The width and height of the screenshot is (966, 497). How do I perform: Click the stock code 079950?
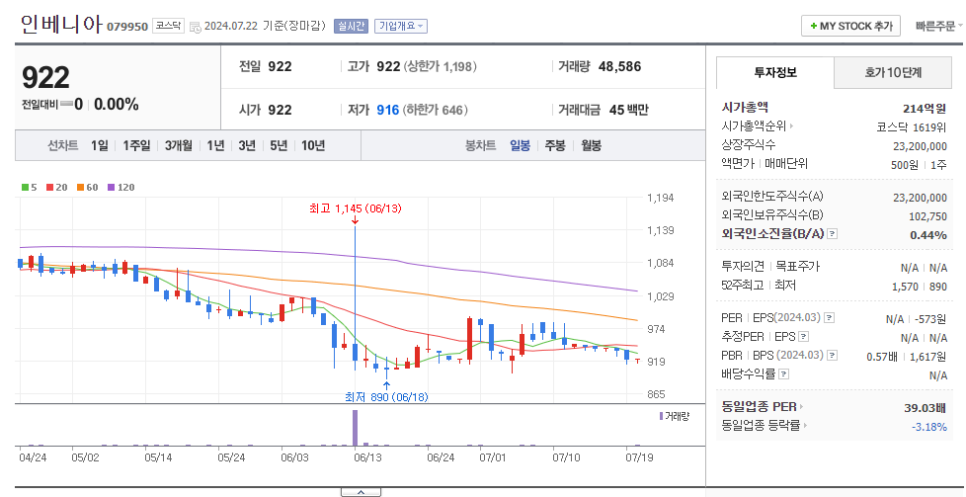tap(128, 26)
